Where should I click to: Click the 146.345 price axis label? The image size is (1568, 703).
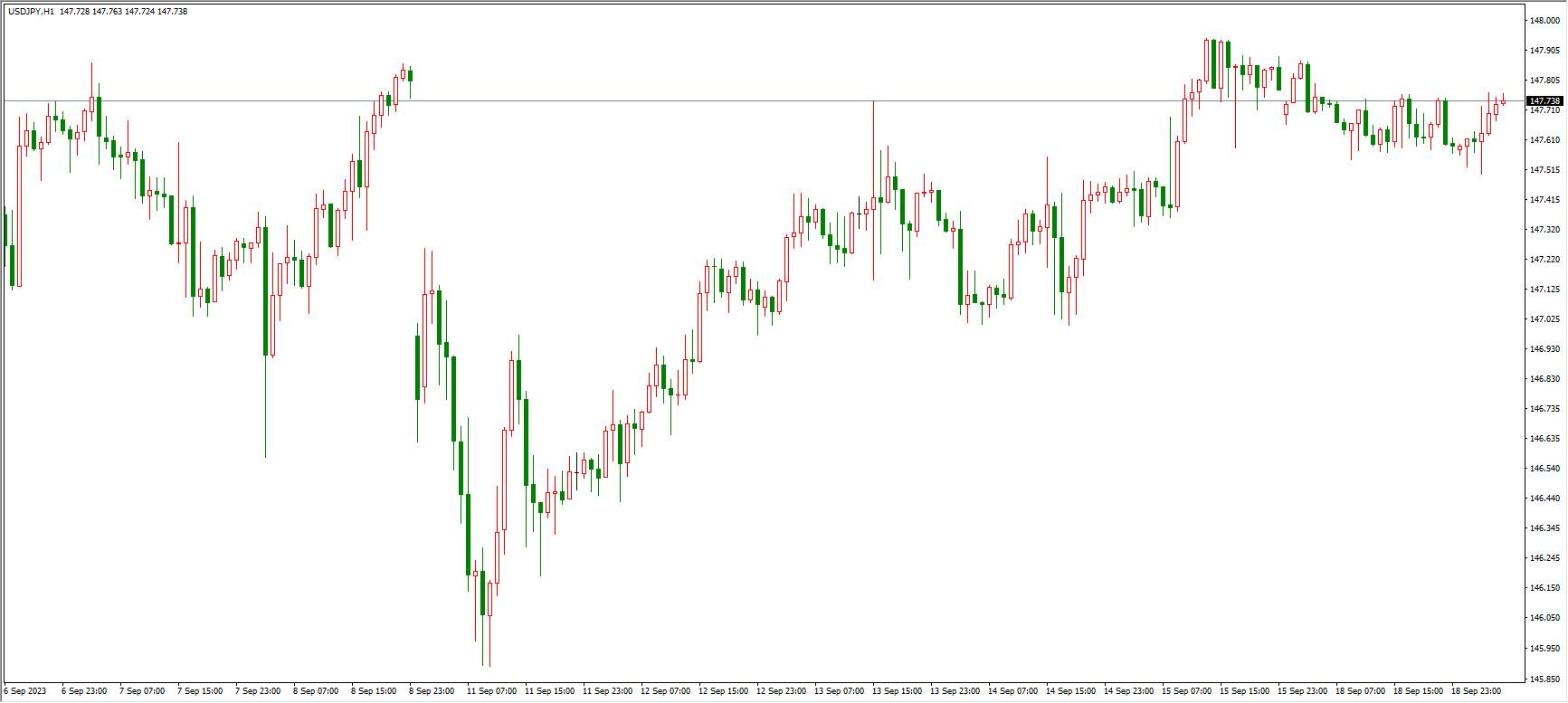[x=1544, y=528]
